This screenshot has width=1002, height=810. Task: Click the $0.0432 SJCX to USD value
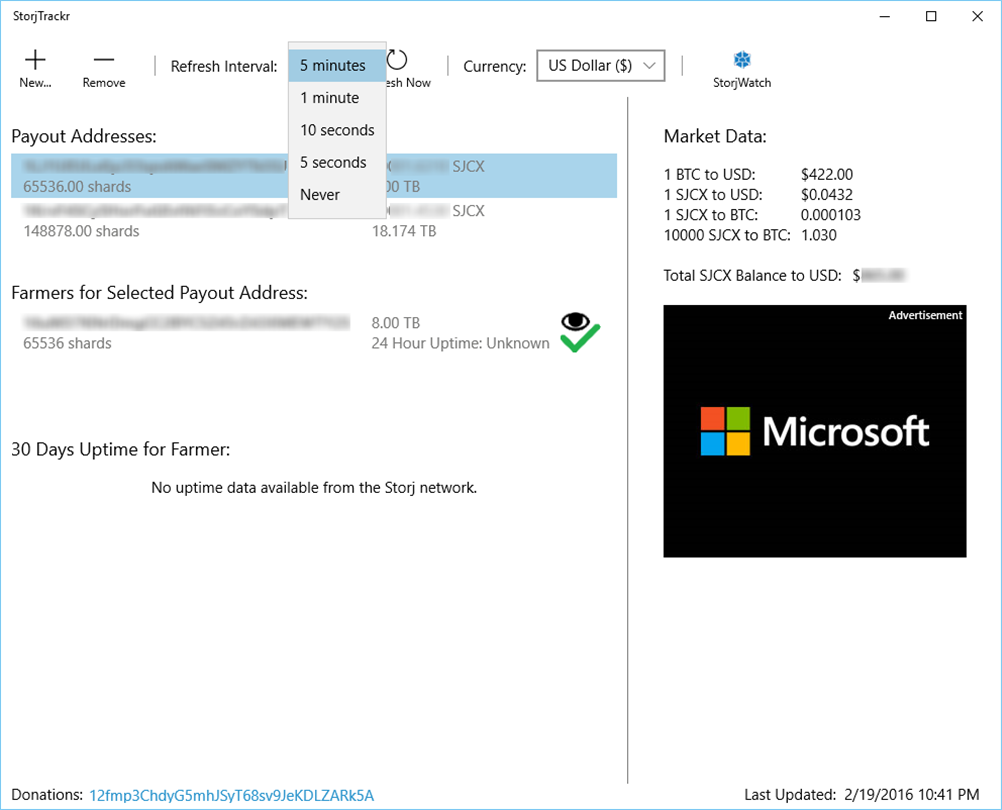827,195
